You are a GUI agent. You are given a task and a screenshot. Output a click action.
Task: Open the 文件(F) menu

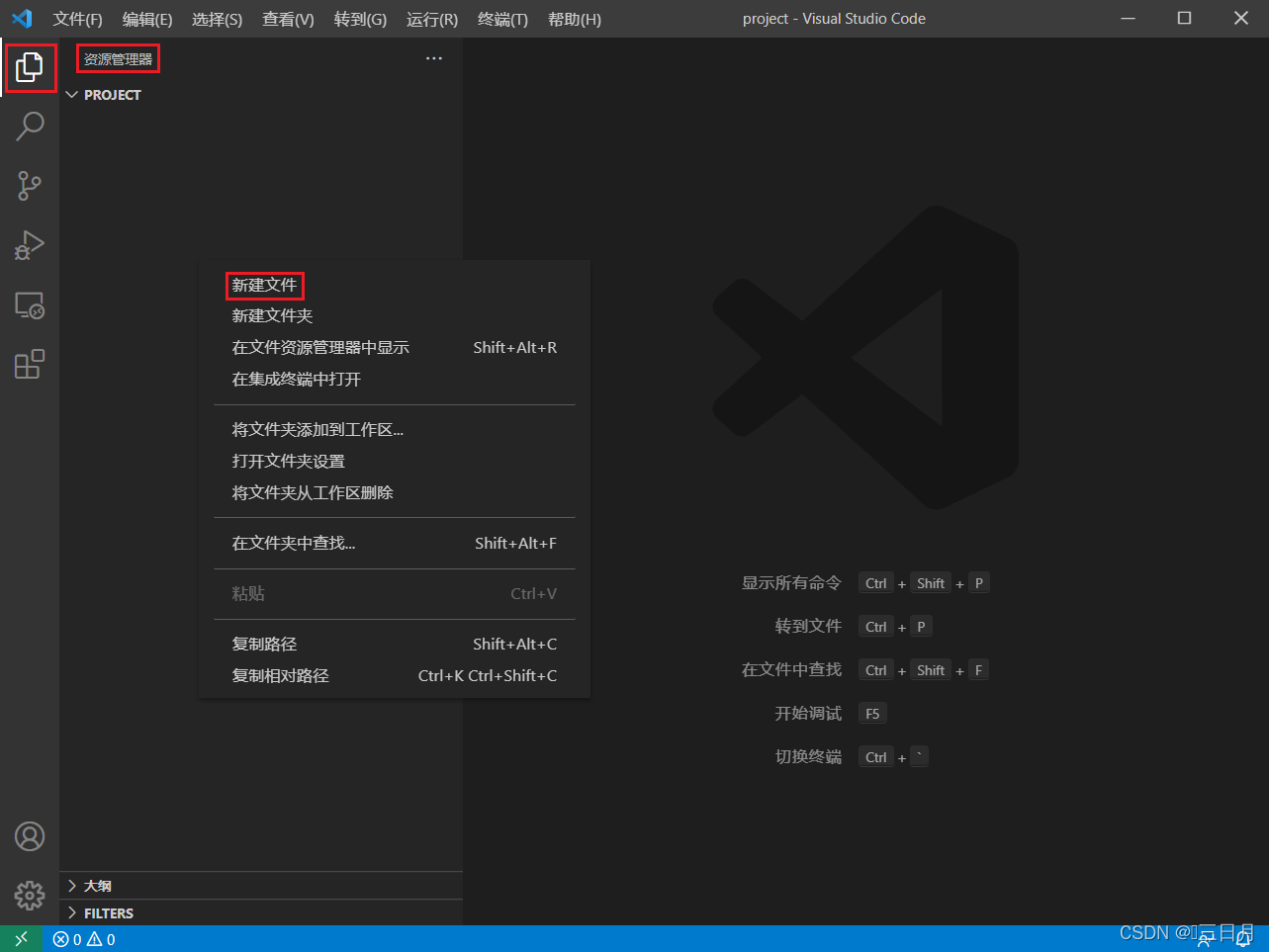[78, 19]
